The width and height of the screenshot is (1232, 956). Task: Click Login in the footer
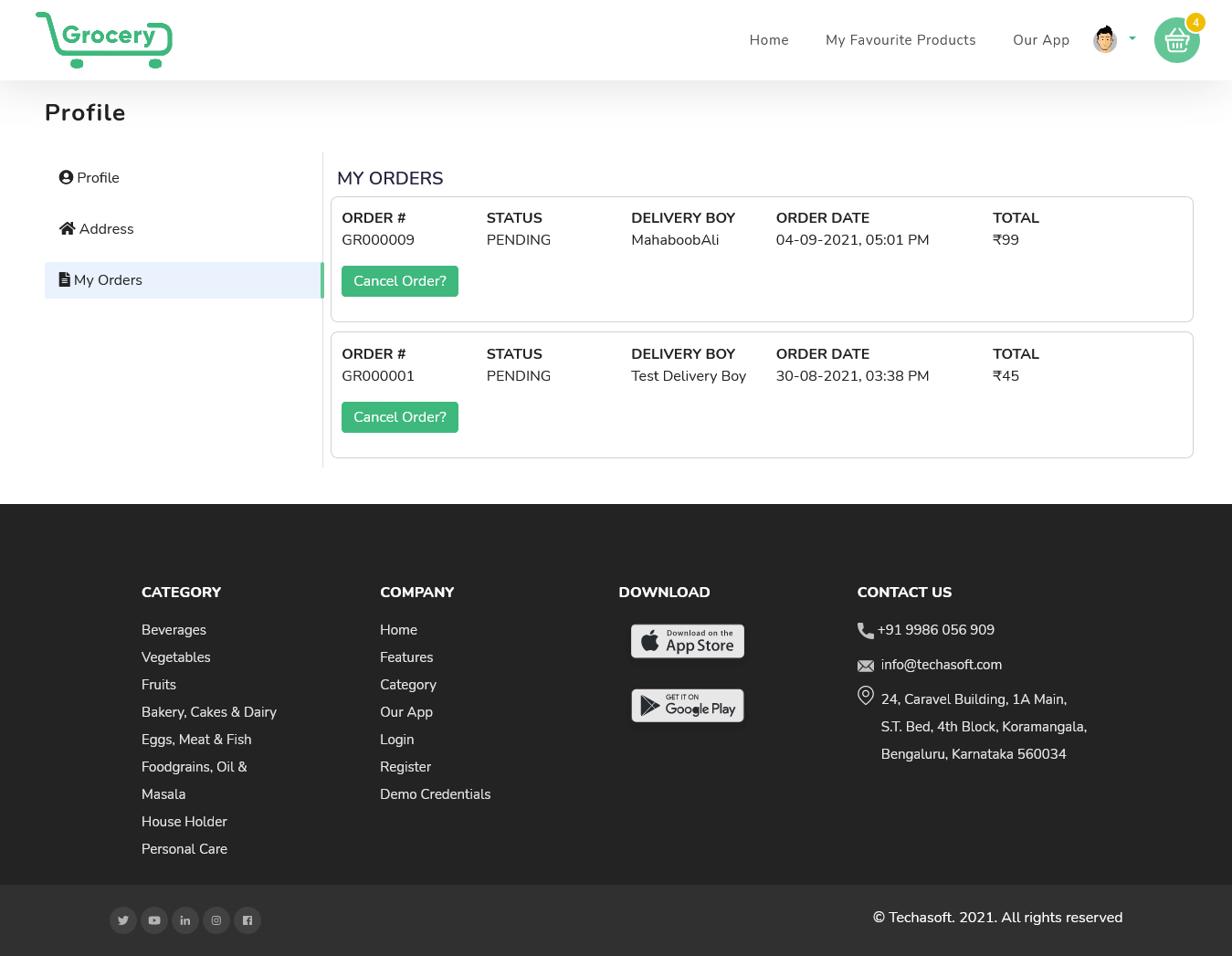397,740
